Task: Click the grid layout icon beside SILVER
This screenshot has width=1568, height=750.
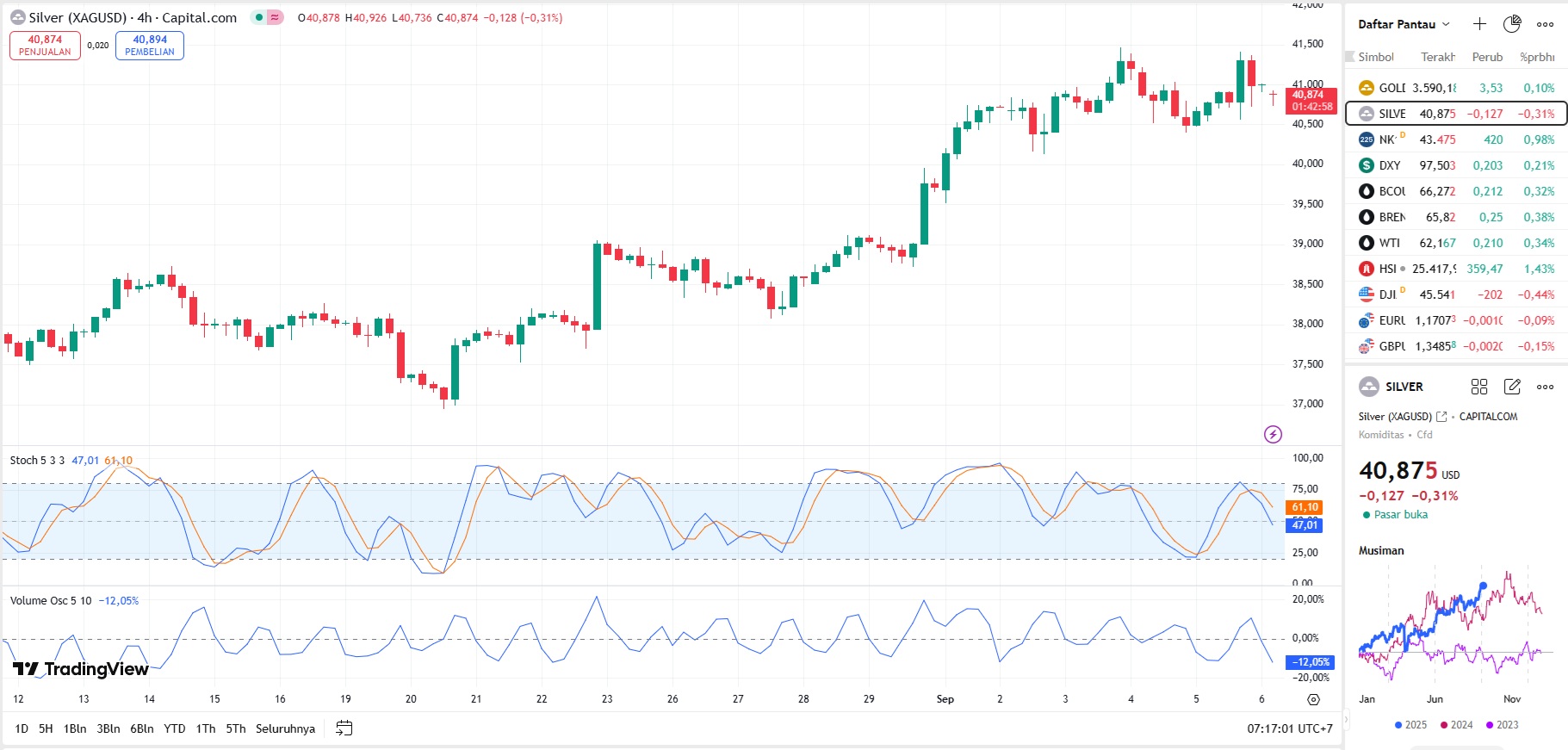Action: (x=1479, y=387)
